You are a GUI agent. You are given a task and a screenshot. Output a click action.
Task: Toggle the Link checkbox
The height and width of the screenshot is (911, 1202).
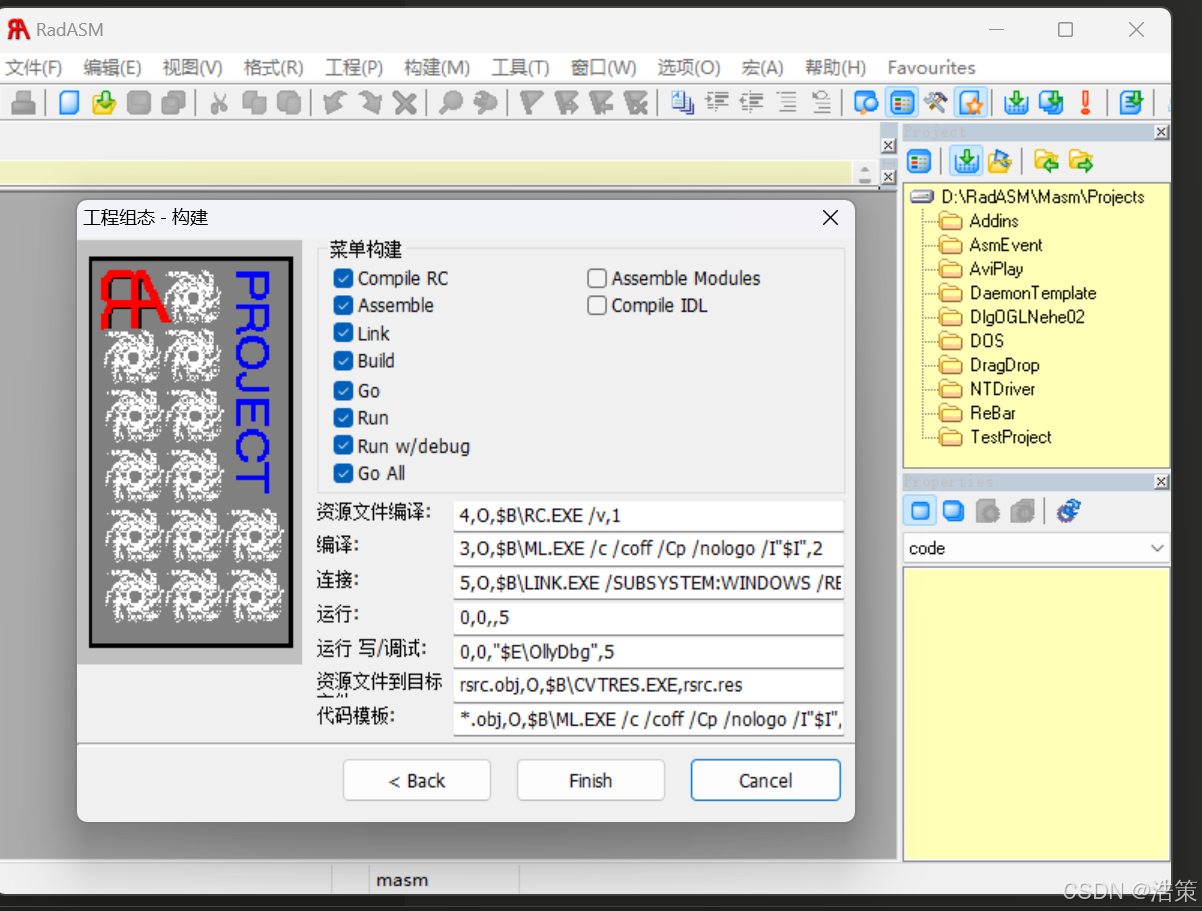coord(343,333)
